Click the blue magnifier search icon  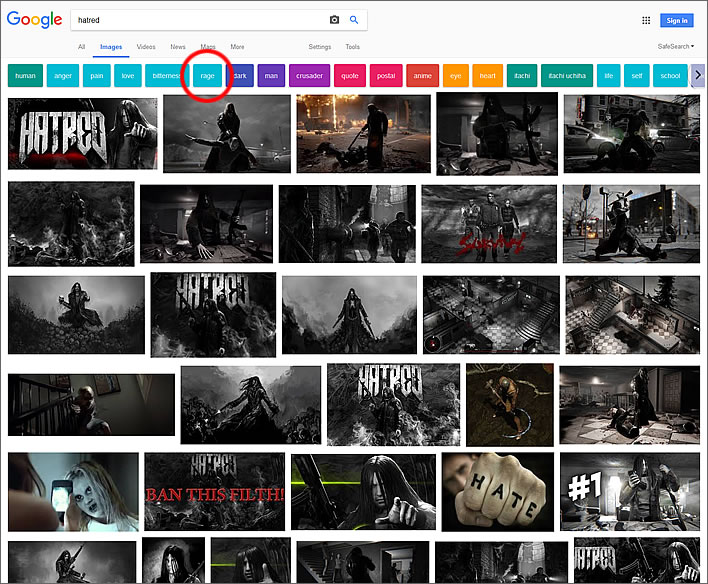coord(354,20)
